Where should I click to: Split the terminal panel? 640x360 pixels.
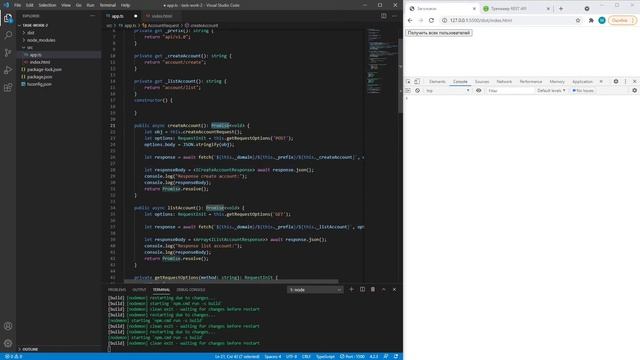click(362, 289)
